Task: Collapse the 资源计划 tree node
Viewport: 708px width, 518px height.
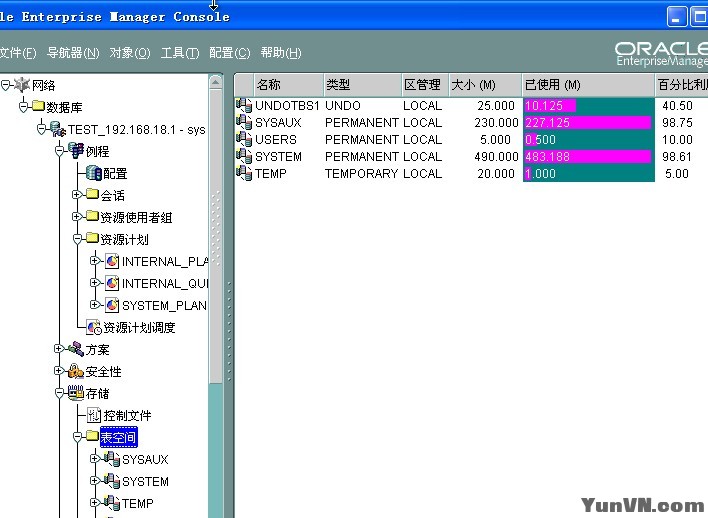Action: click(77, 239)
